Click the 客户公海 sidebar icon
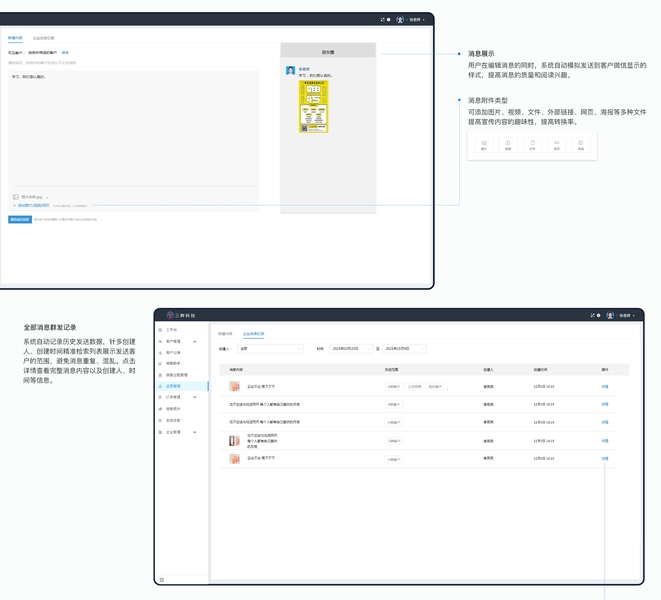The width and height of the screenshot is (661, 600). pyautogui.click(x=160, y=352)
